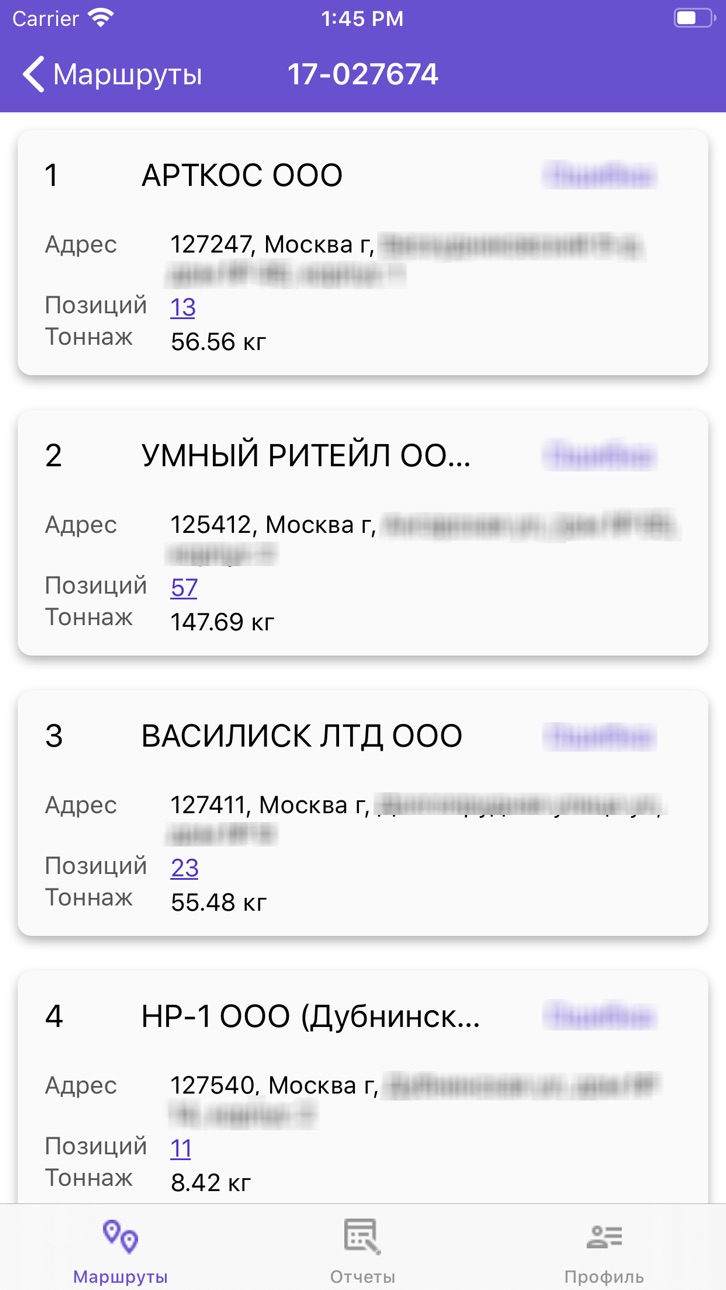Open the Маршруты map pin icon
This screenshot has width=726, height=1290.
point(120,1237)
